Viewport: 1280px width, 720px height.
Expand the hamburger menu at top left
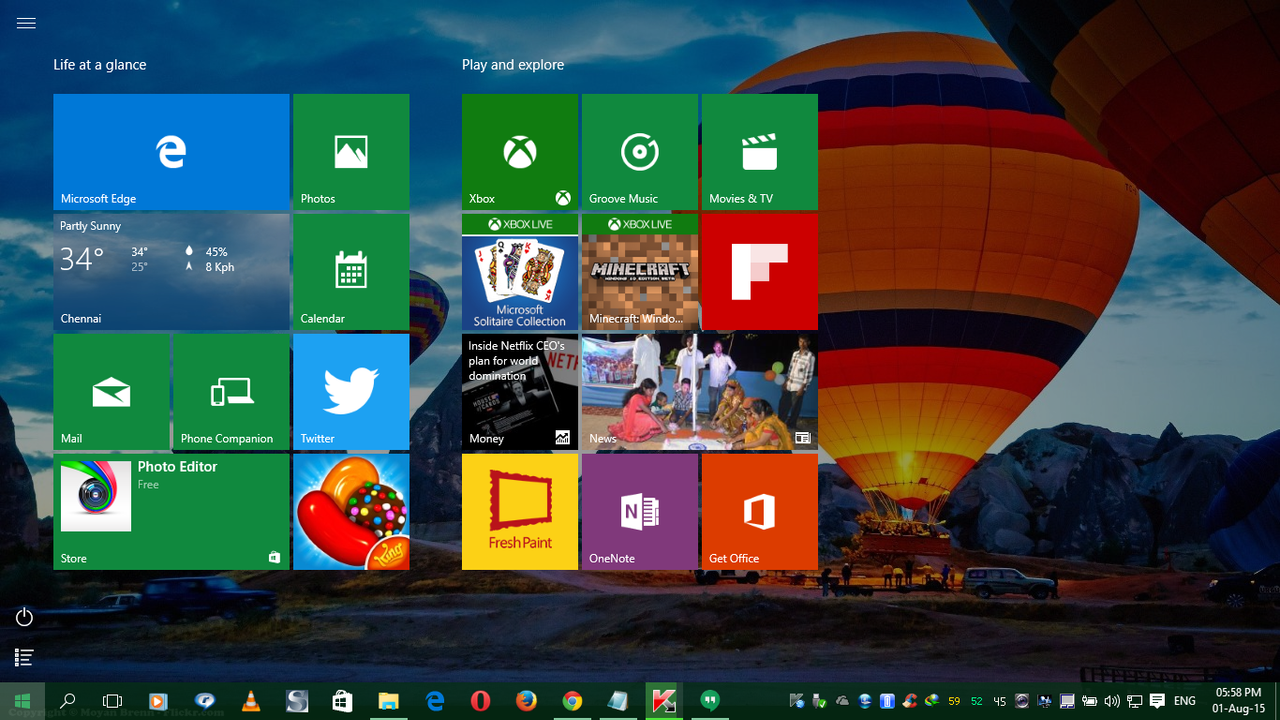coord(26,23)
